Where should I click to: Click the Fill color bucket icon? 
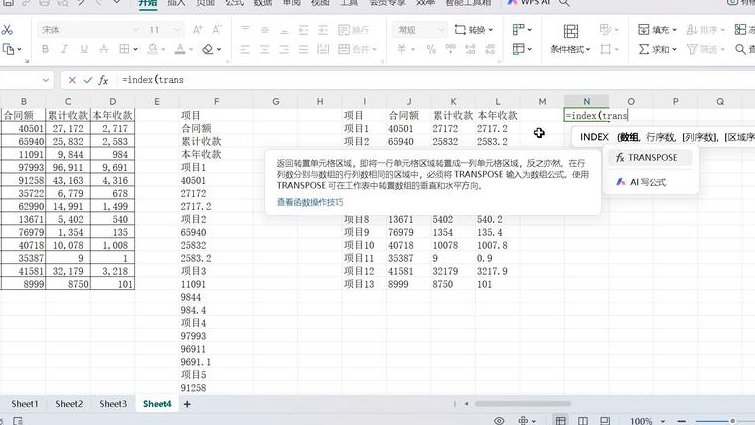[153, 49]
